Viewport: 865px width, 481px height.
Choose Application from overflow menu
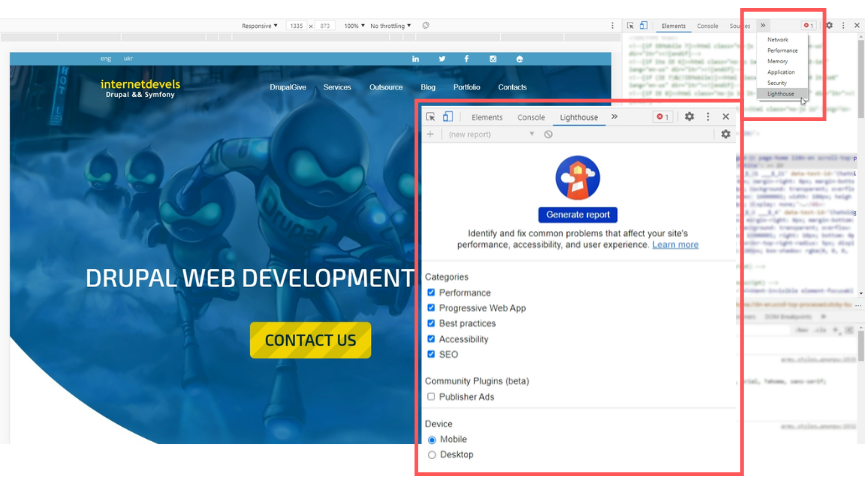[x=782, y=72]
